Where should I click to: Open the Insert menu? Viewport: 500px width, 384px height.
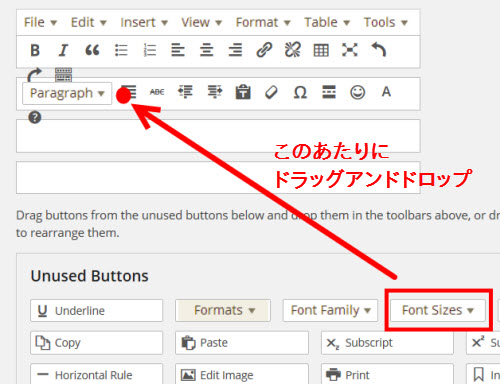[144, 23]
